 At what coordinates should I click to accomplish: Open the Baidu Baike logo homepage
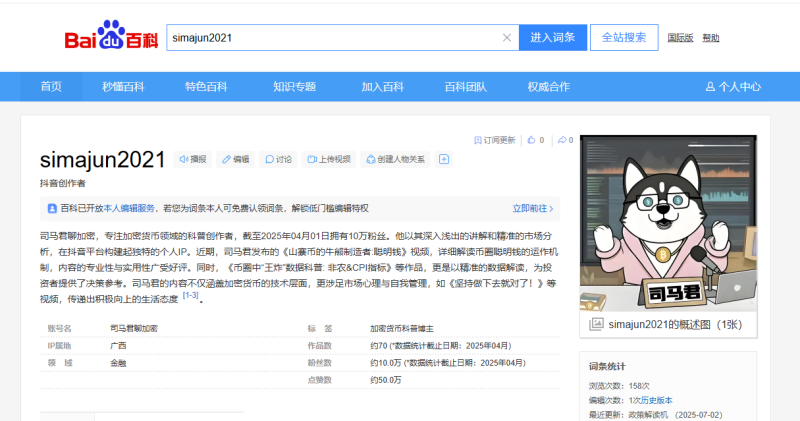tap(111, 35)
